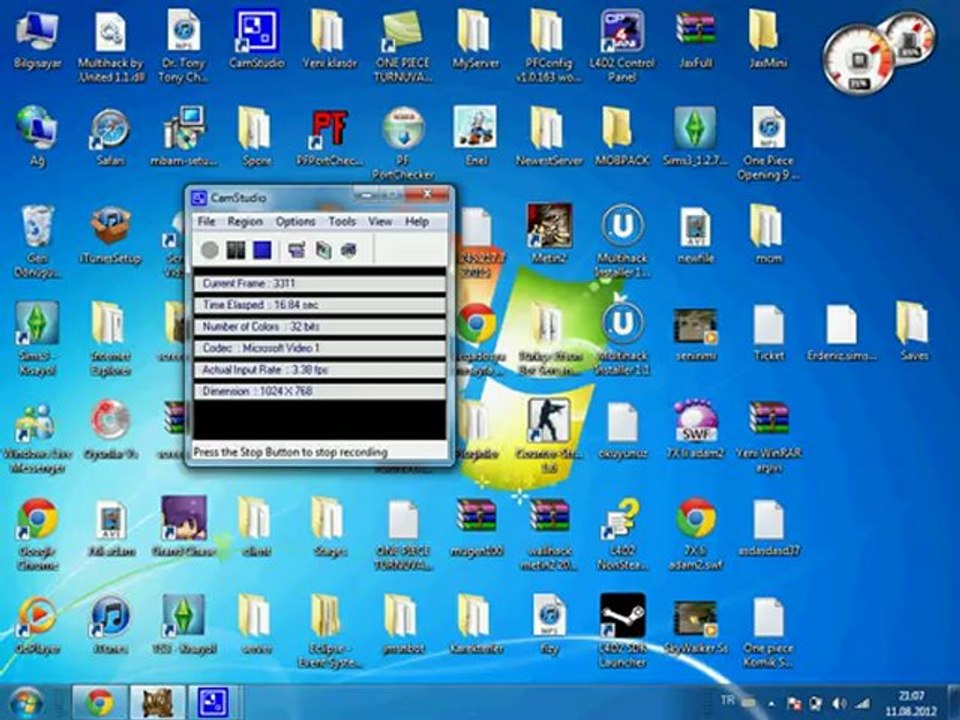The height and width of the screenshot is (720, 960).
Task: Click the CamStudio Record button
Action: tap(209, 250)
